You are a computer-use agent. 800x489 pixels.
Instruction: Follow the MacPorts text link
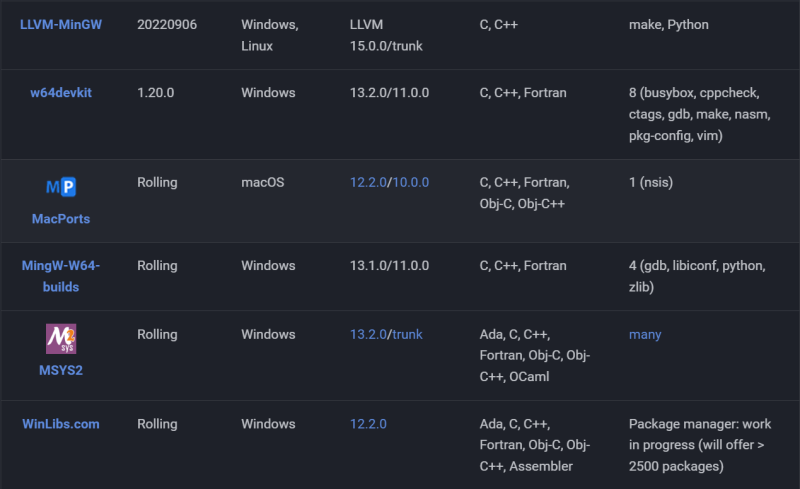pyautogui.click(x=61, y=218)
